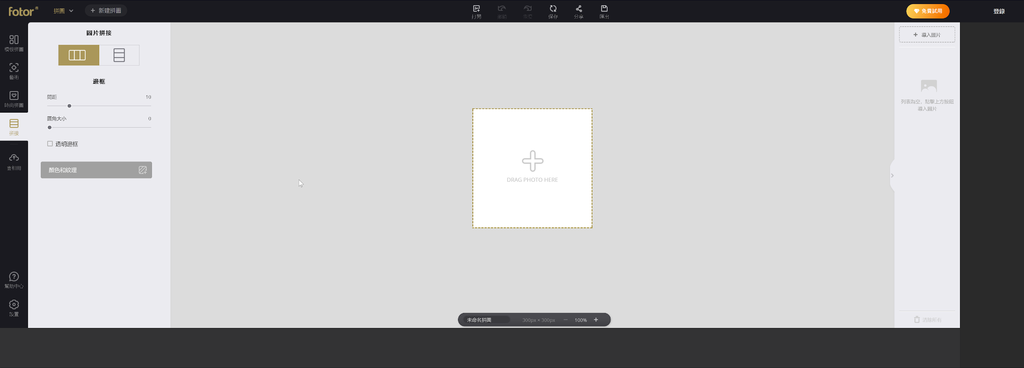Click the undo toolbar icon

[x=502, y=11]
